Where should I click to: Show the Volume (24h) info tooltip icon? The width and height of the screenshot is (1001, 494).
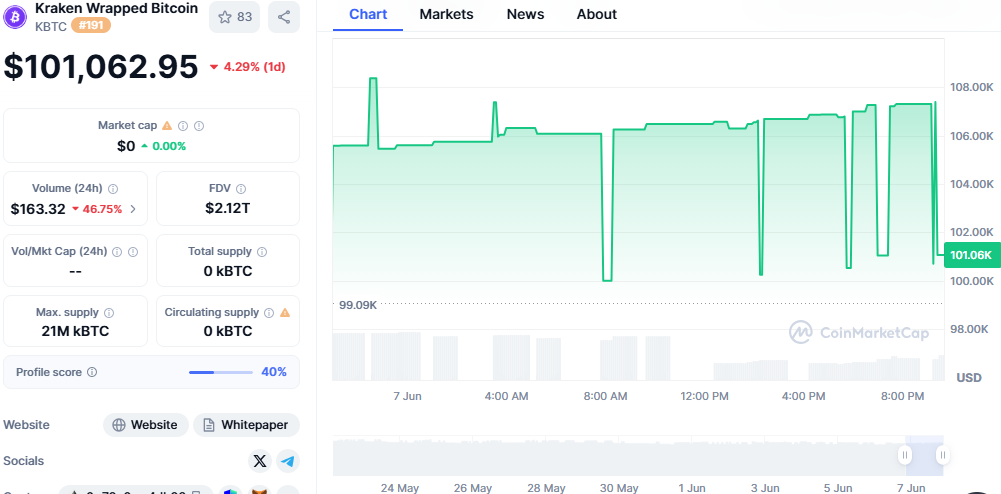tap(113, 188)
